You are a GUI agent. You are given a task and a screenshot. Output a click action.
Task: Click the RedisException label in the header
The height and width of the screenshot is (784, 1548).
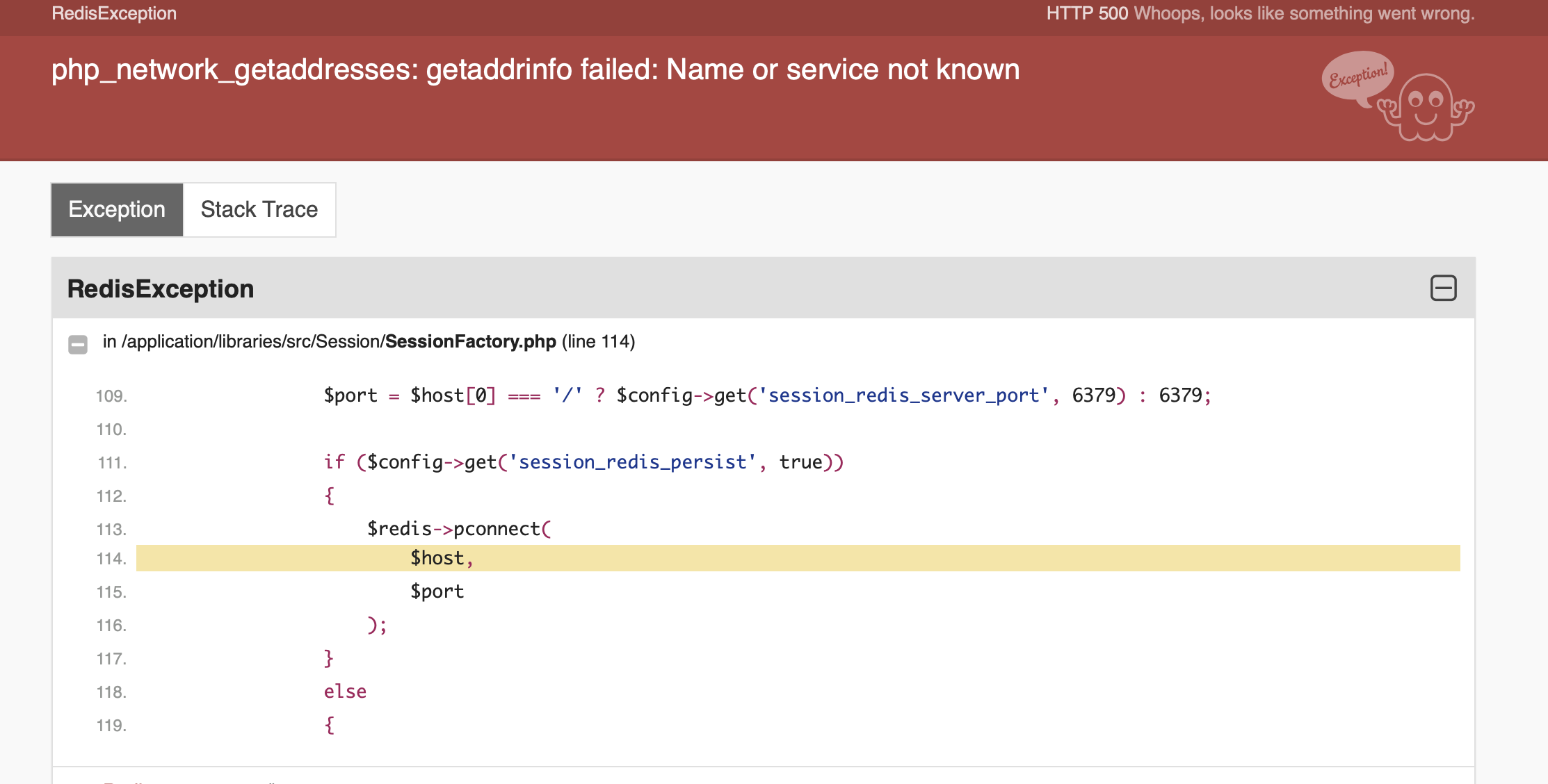click(x=114, y=13)
